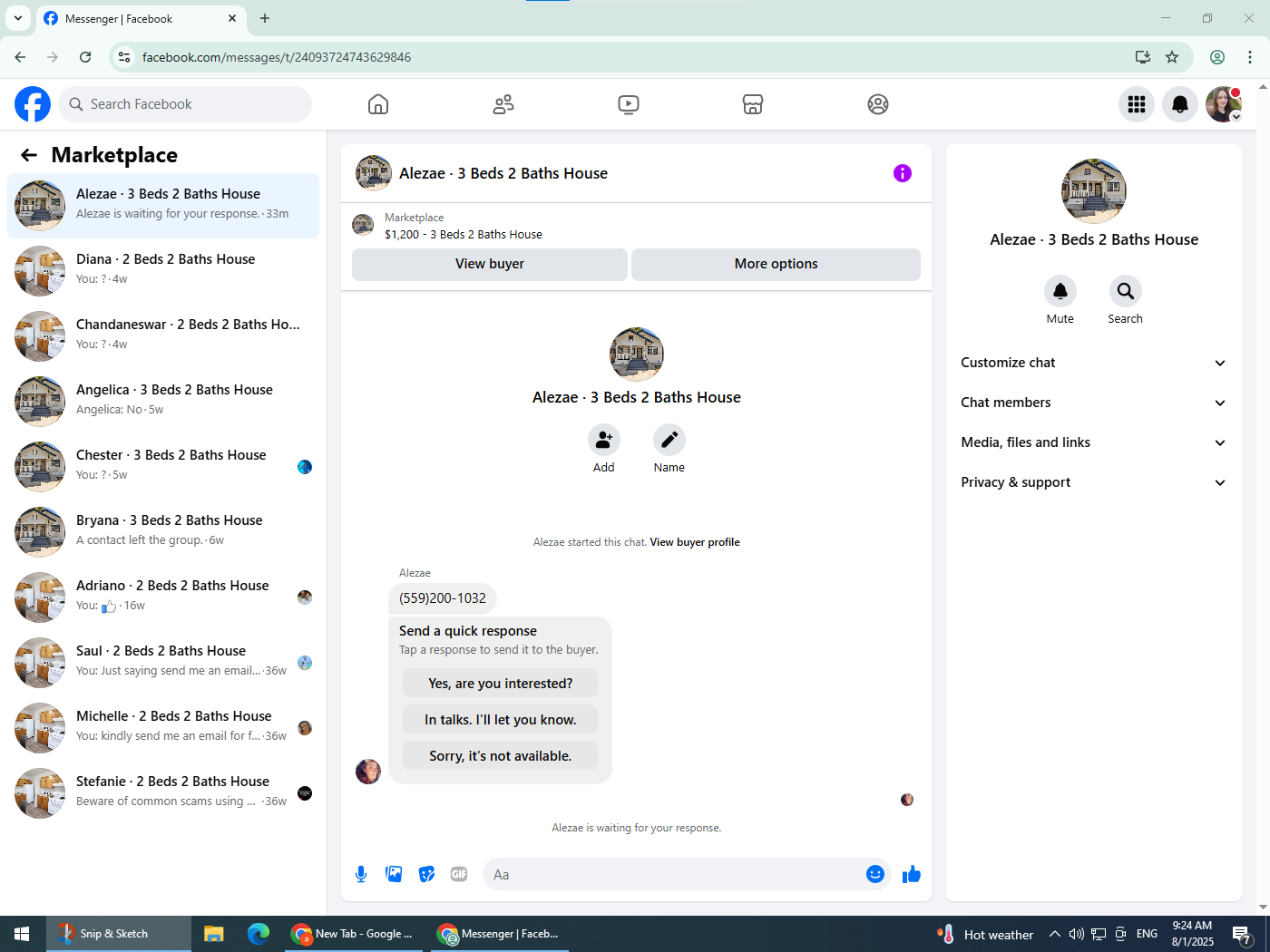Open the Video (Watch) icon
The width and height of the screenshot is (1270, 952).
pos(629,104)
